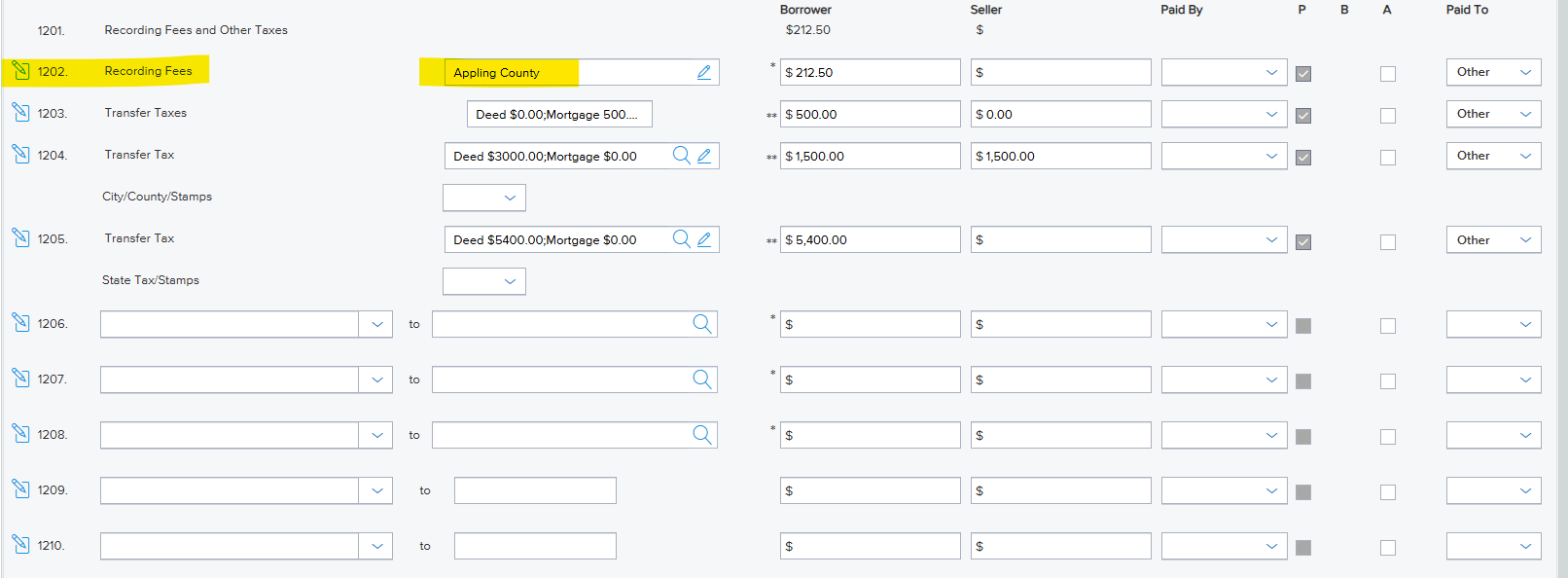Click the search icon in line 1206 payee field
This screenshot has width=1568, height=578.
[x=702, y=324]
